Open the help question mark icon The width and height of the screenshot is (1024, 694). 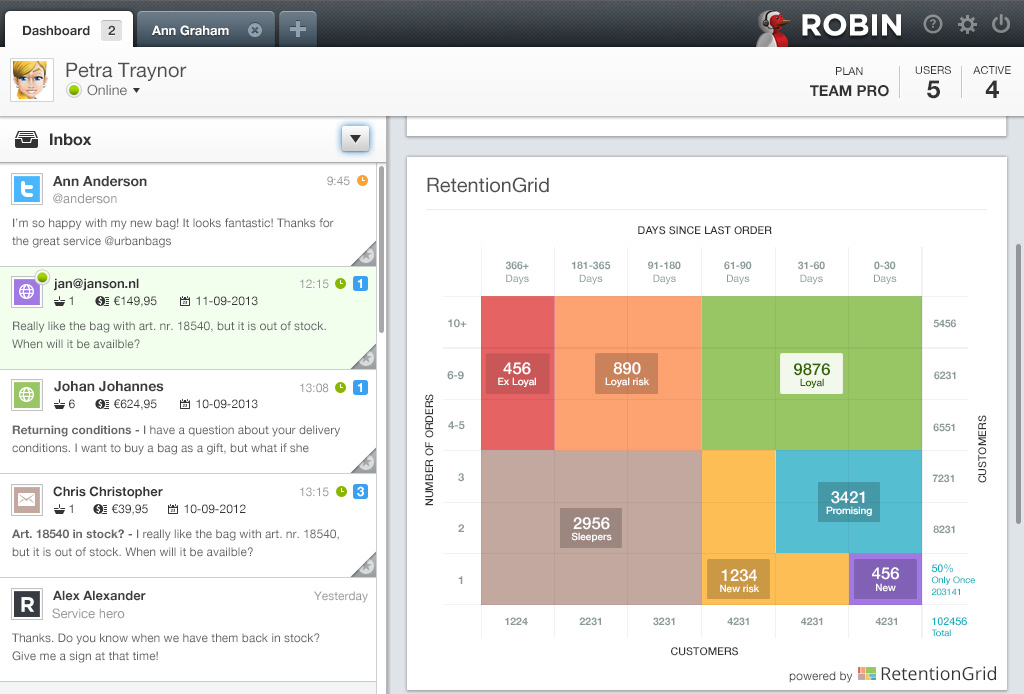(x=933, y=25)
